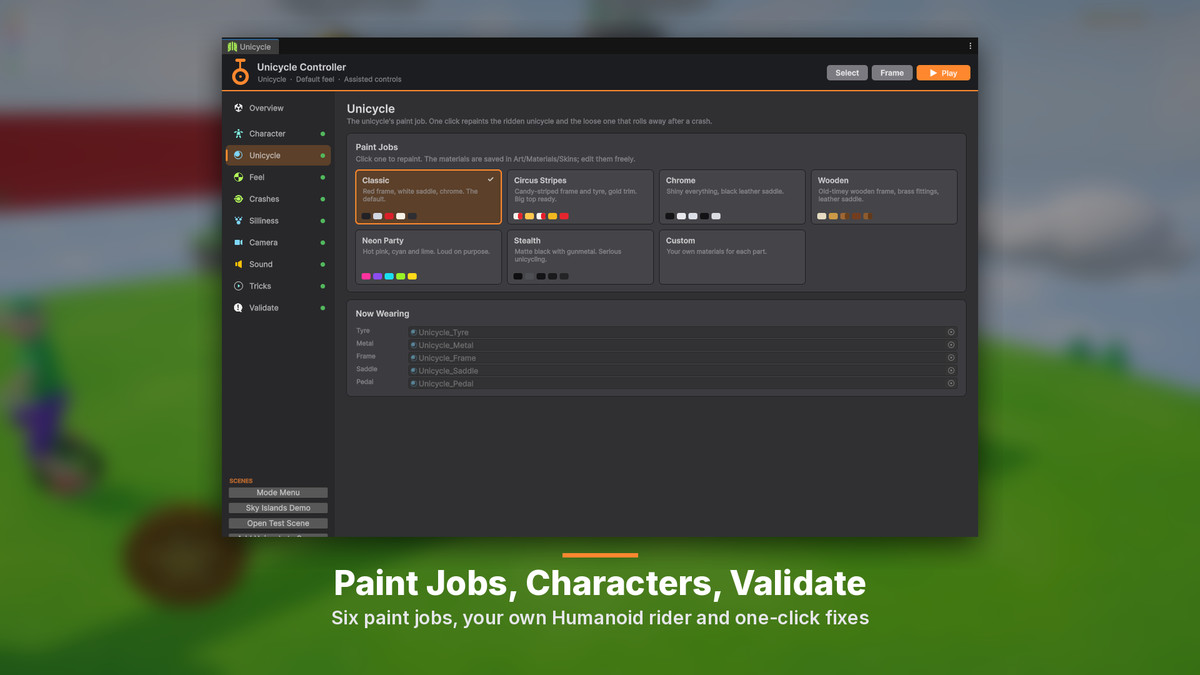Select the Character icon in sidebar
This screenshot has height=675, width=1200.
pos(238,134)
